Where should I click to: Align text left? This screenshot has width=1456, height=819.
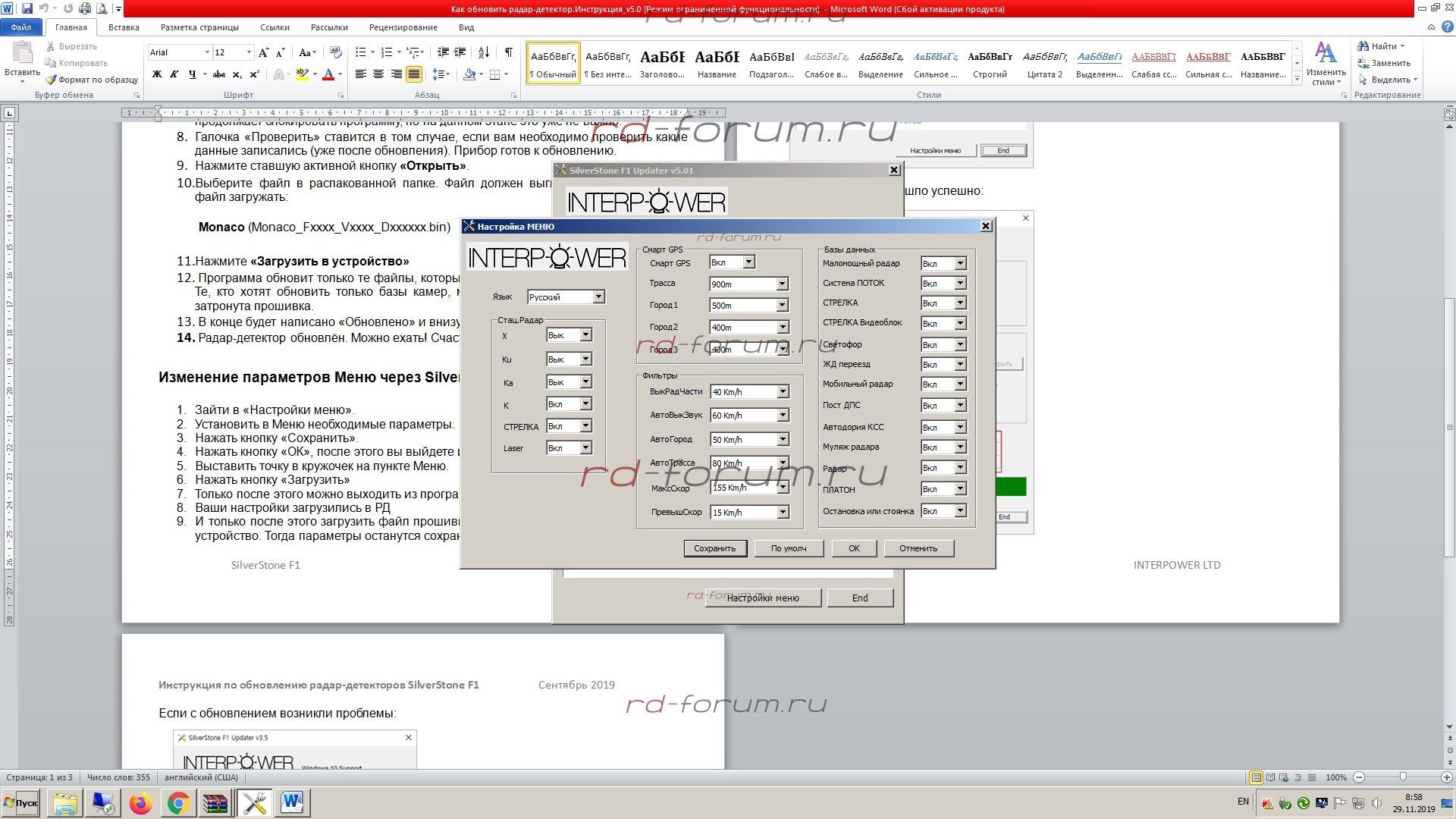[x=361, y=74]
